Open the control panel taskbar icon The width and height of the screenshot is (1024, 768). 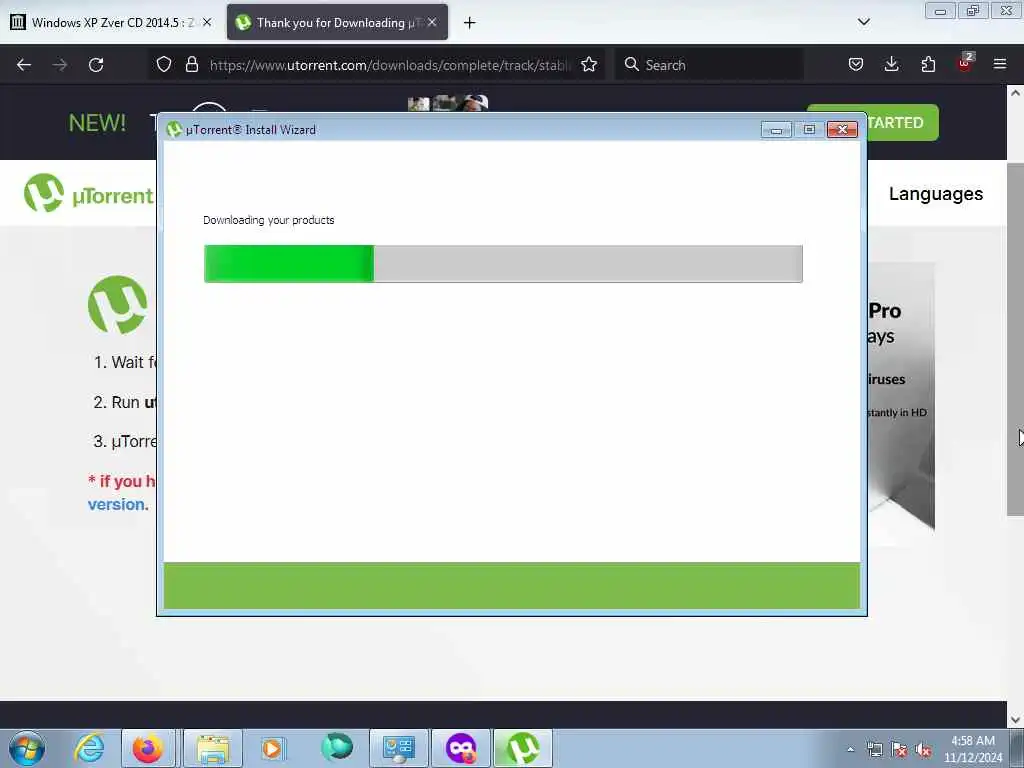tap(398, 748)
